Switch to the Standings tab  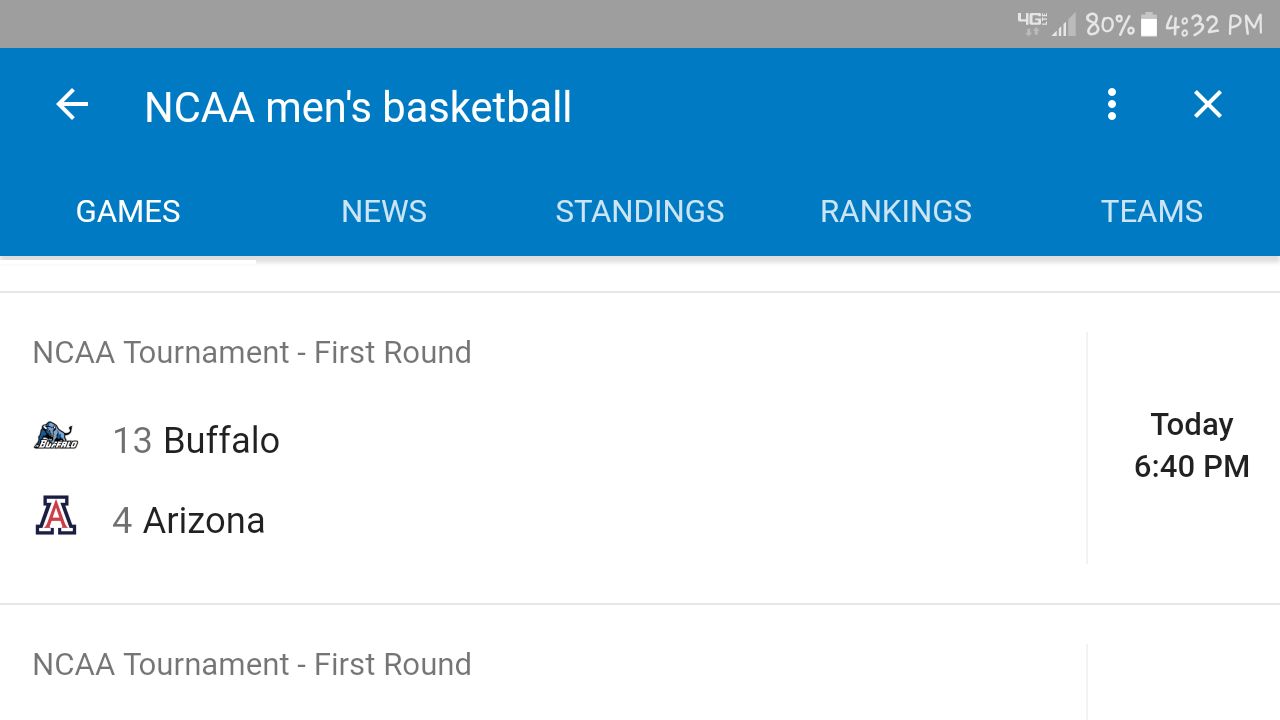[640, 211]
